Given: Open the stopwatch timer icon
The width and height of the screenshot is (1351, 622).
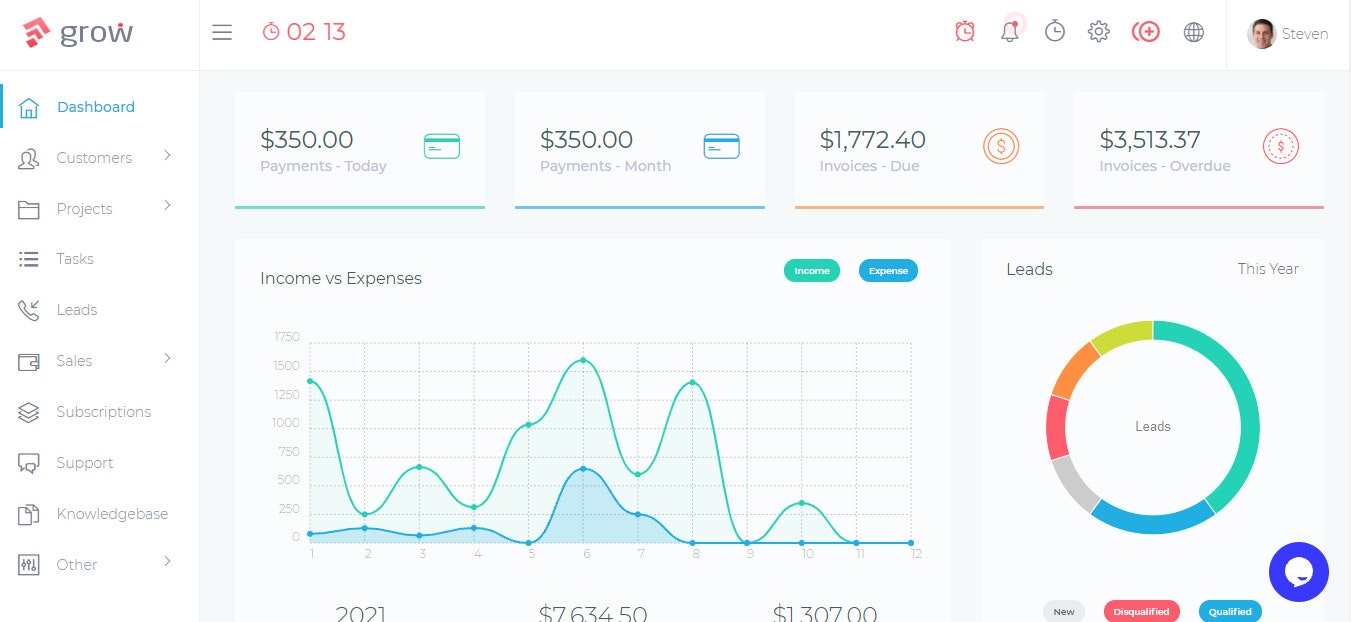Looking at the screenshot, I should point(1054,31).
